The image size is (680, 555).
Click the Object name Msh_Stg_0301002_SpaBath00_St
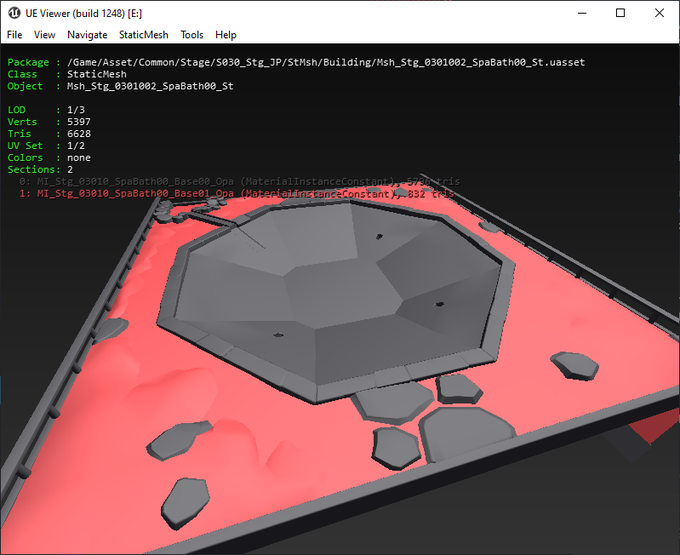pyautogui.click(x=150, y=86)
